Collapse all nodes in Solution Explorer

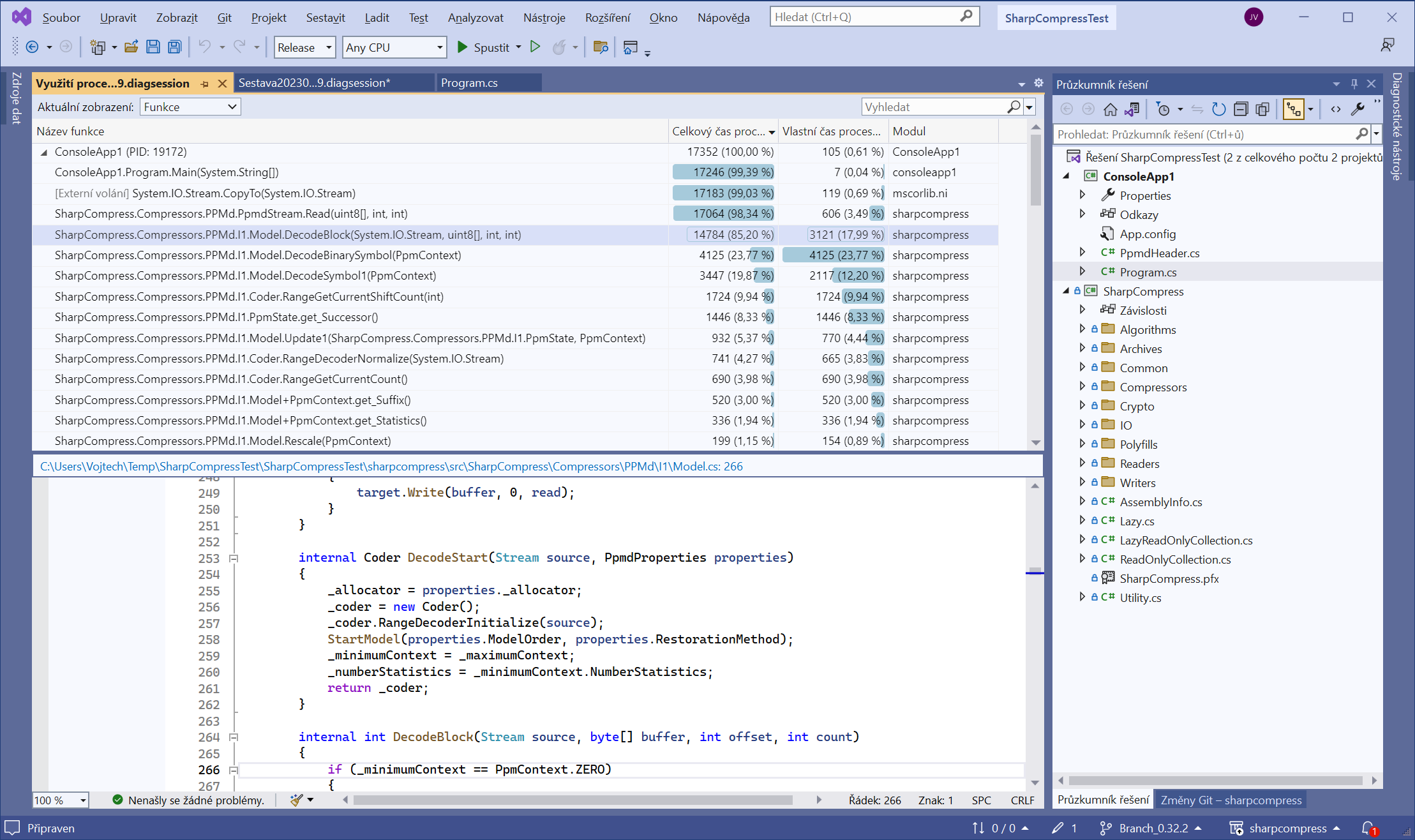click(x=1241, y=109)
